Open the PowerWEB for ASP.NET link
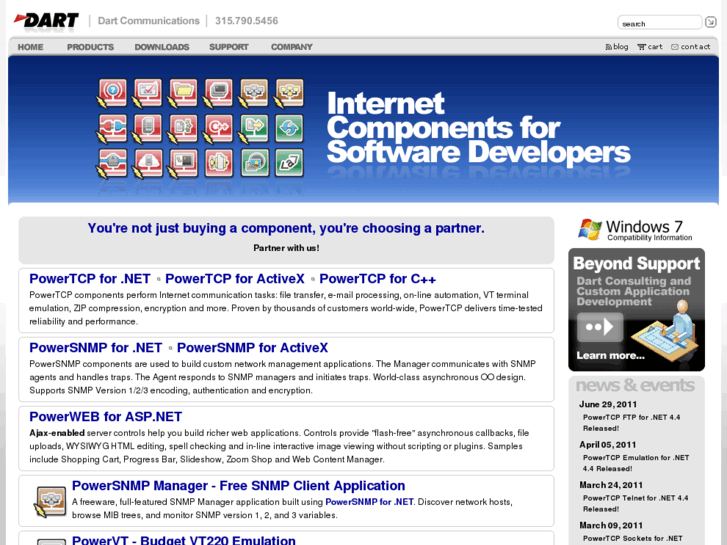The width and height of the screenshot is (727, 545). 106,417
